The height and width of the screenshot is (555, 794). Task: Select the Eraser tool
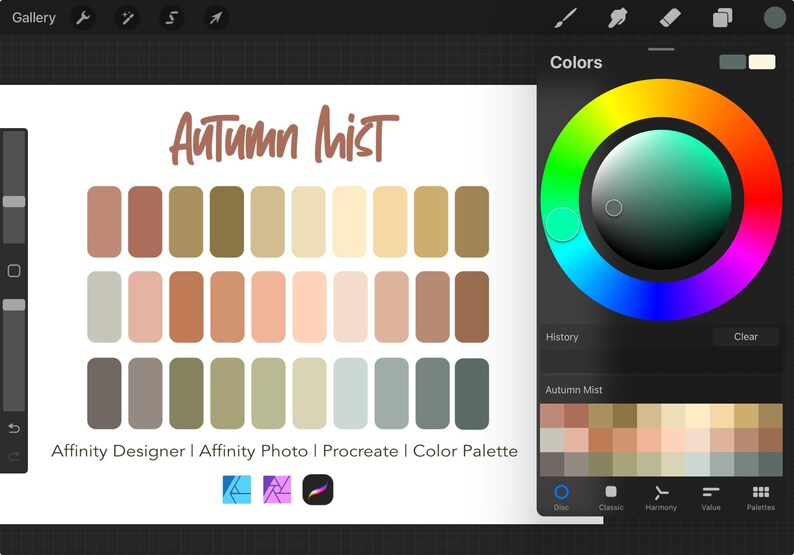tap(669, 18)
